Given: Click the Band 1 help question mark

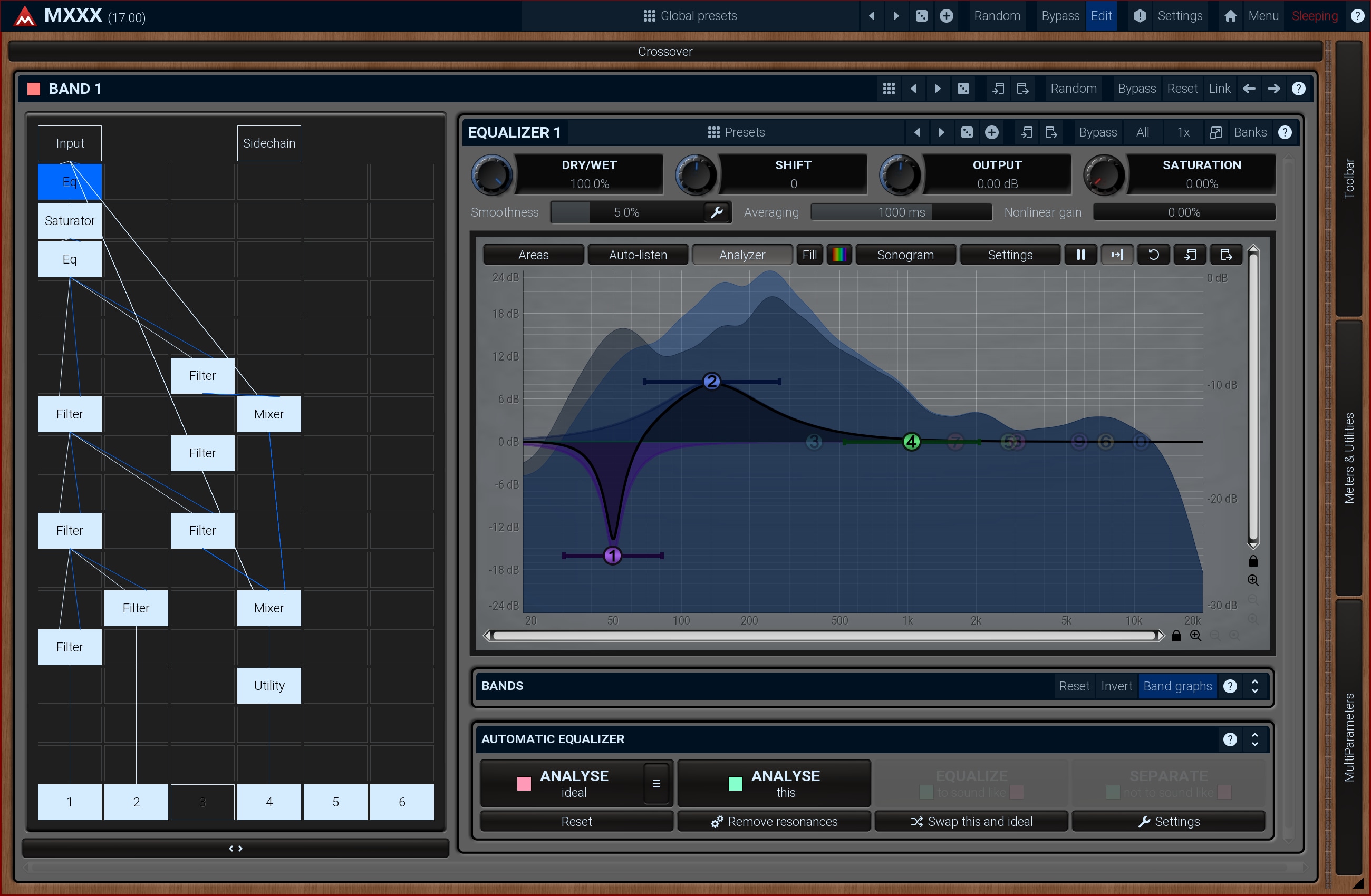Looking at the screenshot, I should point(1298,89).
